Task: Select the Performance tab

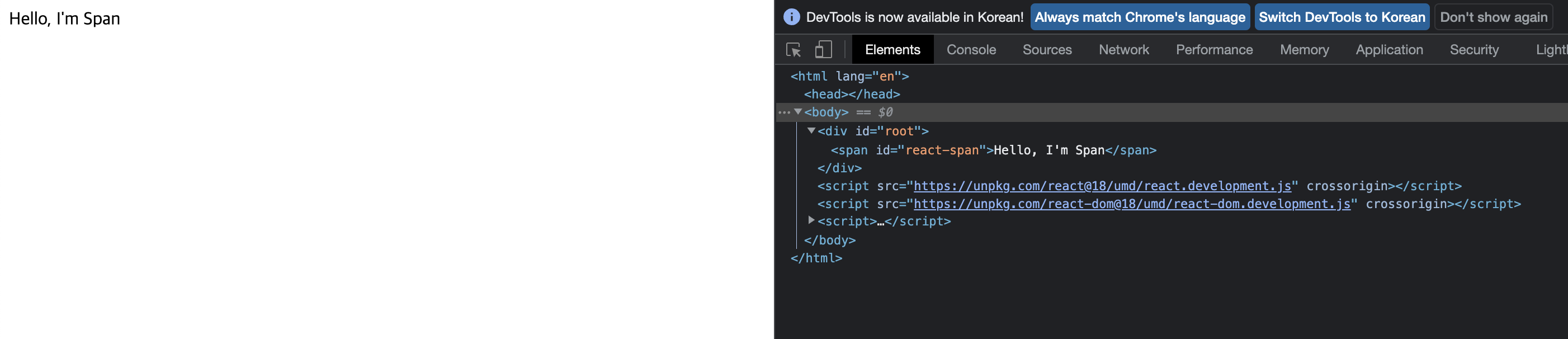Action: (1213, 50)
